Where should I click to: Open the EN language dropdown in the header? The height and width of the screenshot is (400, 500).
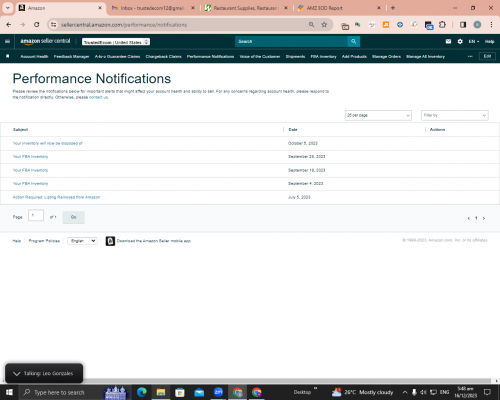click(474, 41)
